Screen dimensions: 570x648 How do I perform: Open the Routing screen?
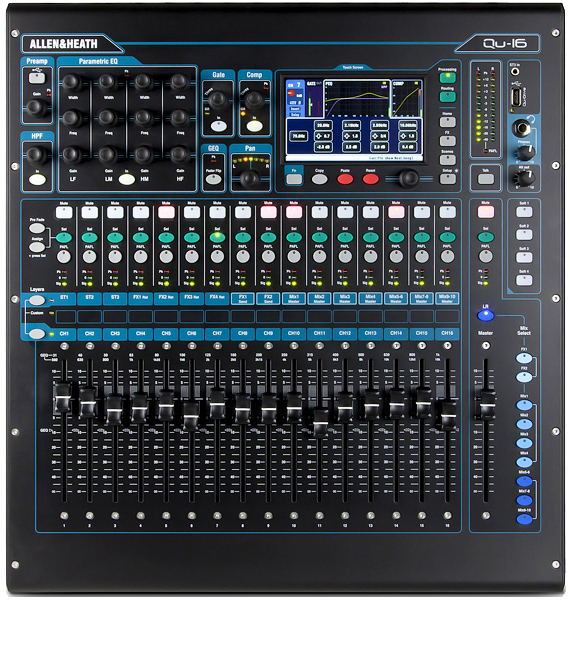(x=448, y=97)
